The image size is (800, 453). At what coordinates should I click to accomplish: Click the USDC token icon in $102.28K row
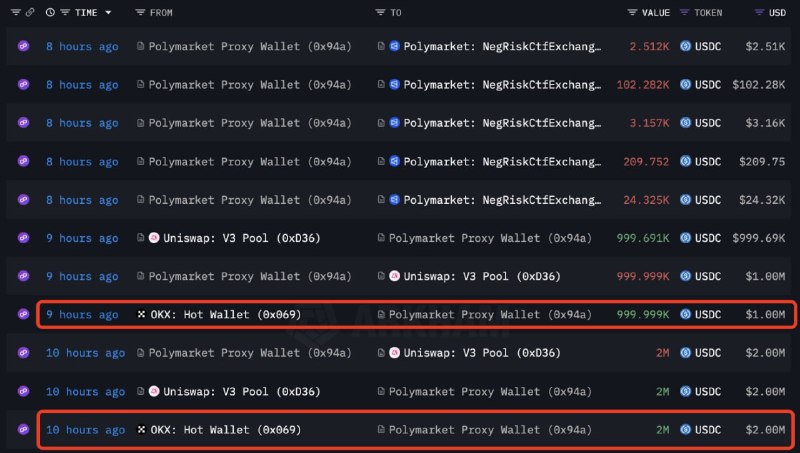coord(685,84)
